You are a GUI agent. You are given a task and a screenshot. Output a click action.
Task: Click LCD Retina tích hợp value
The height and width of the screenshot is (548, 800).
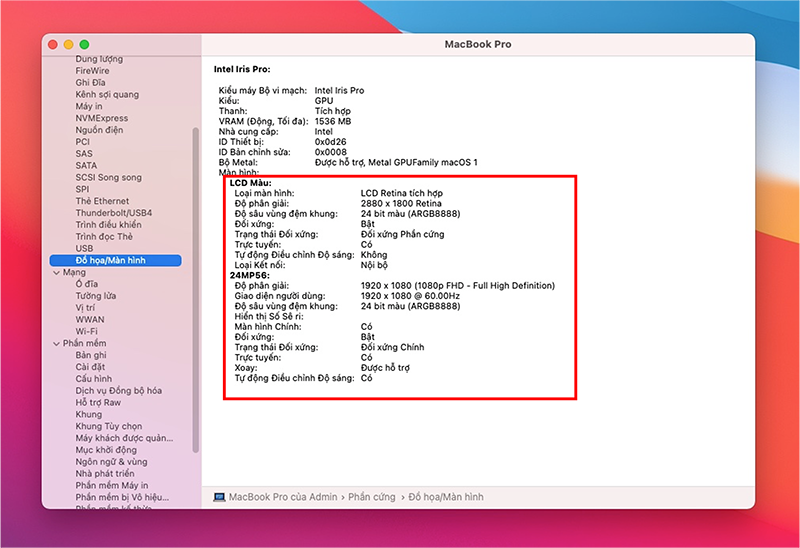click(x=402, y=193)
